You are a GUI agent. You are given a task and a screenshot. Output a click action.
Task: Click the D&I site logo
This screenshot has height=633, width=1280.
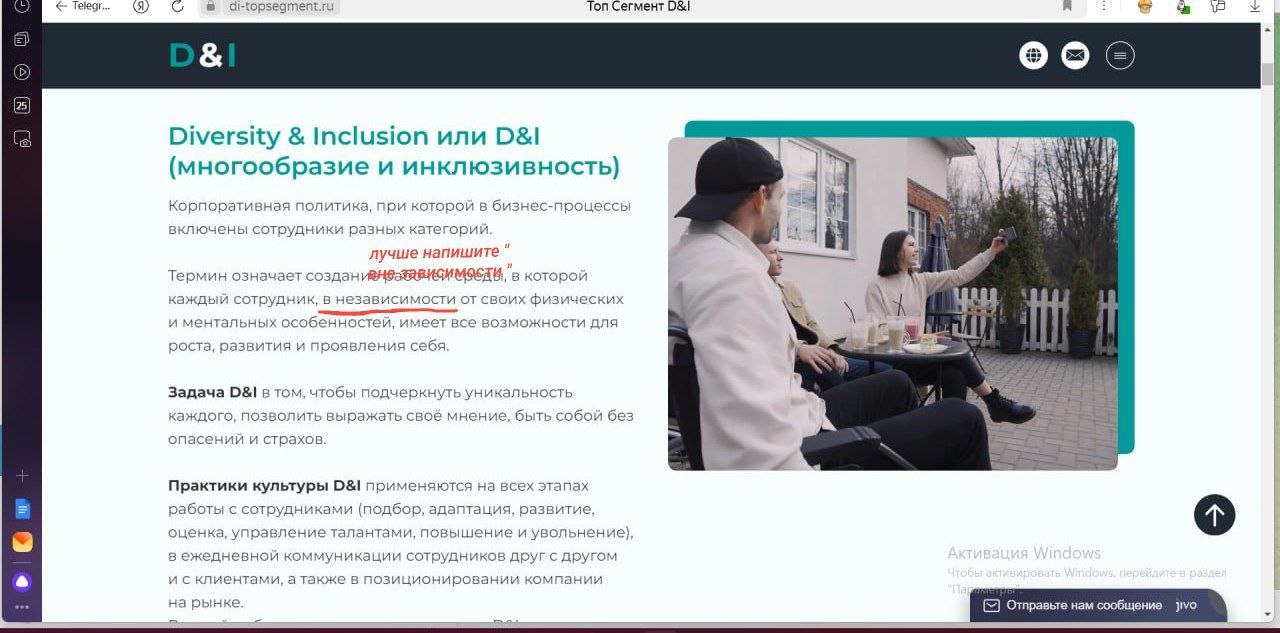[203, 55]
